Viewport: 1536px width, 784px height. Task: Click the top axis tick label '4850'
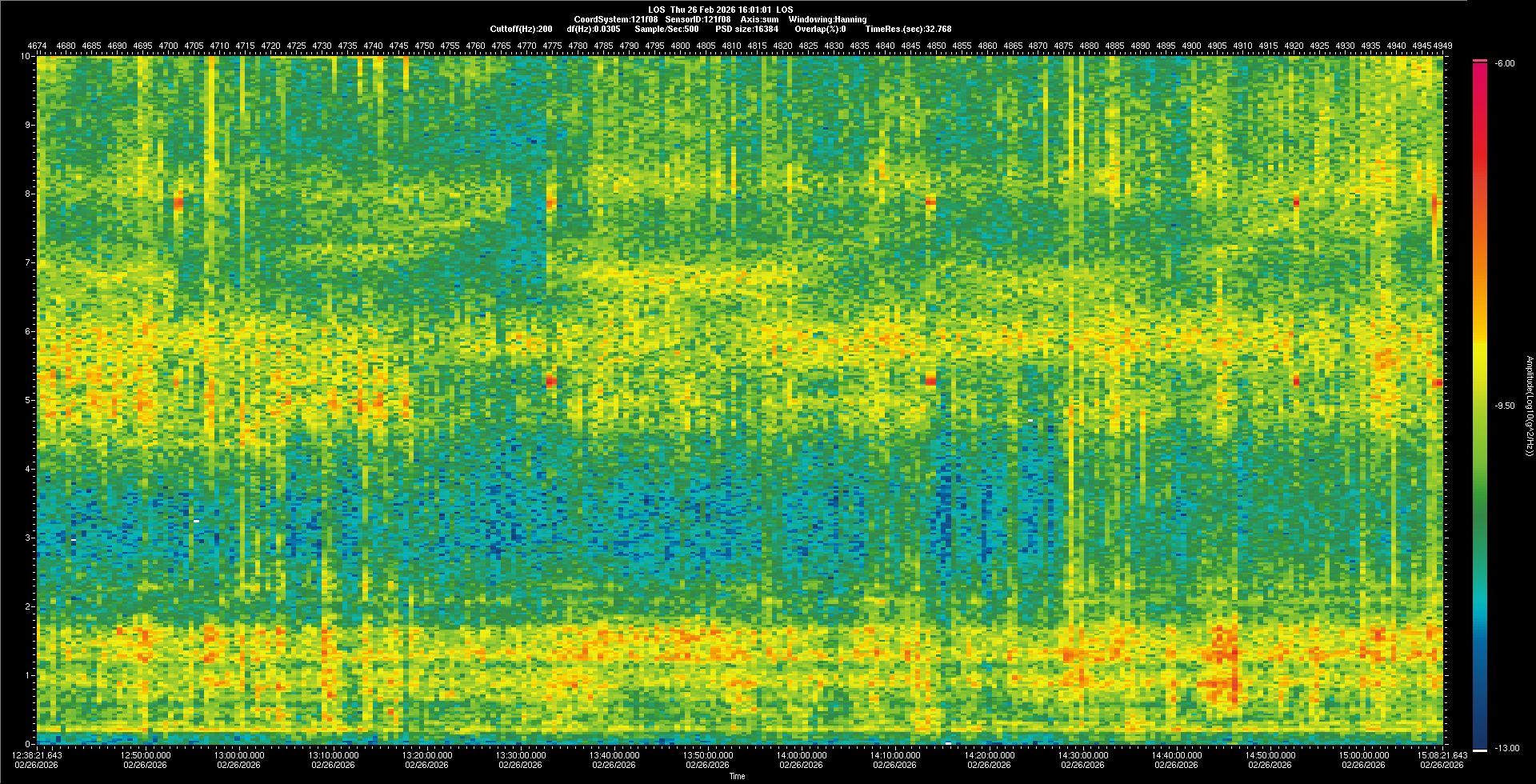[x=936, y=46]
